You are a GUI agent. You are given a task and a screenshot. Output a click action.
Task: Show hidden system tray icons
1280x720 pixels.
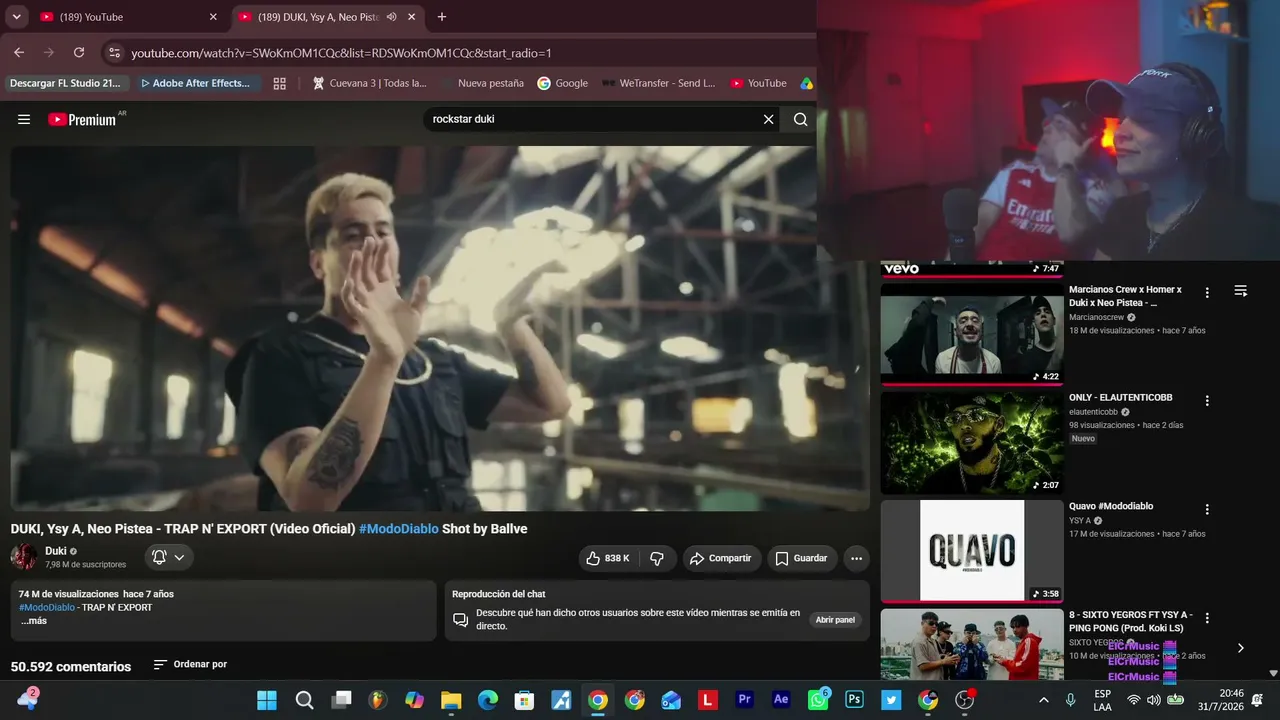point(1044,700)
